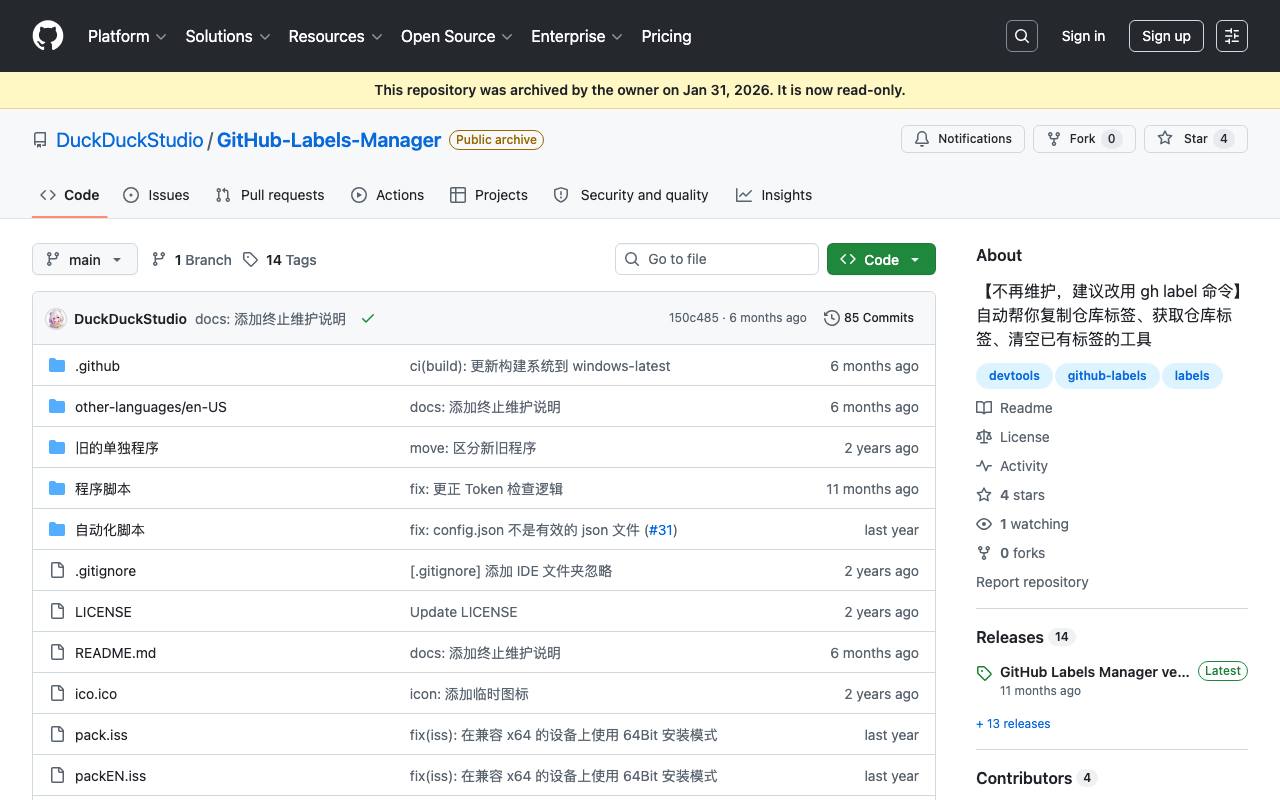Open the commit hash 150c485

tap(694, 318)
